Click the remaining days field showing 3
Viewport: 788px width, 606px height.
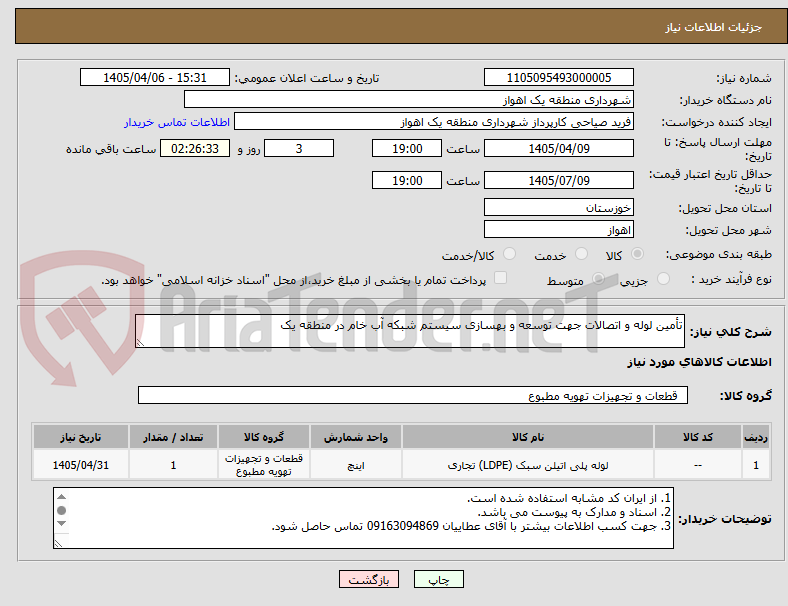[x=299, y=148]
